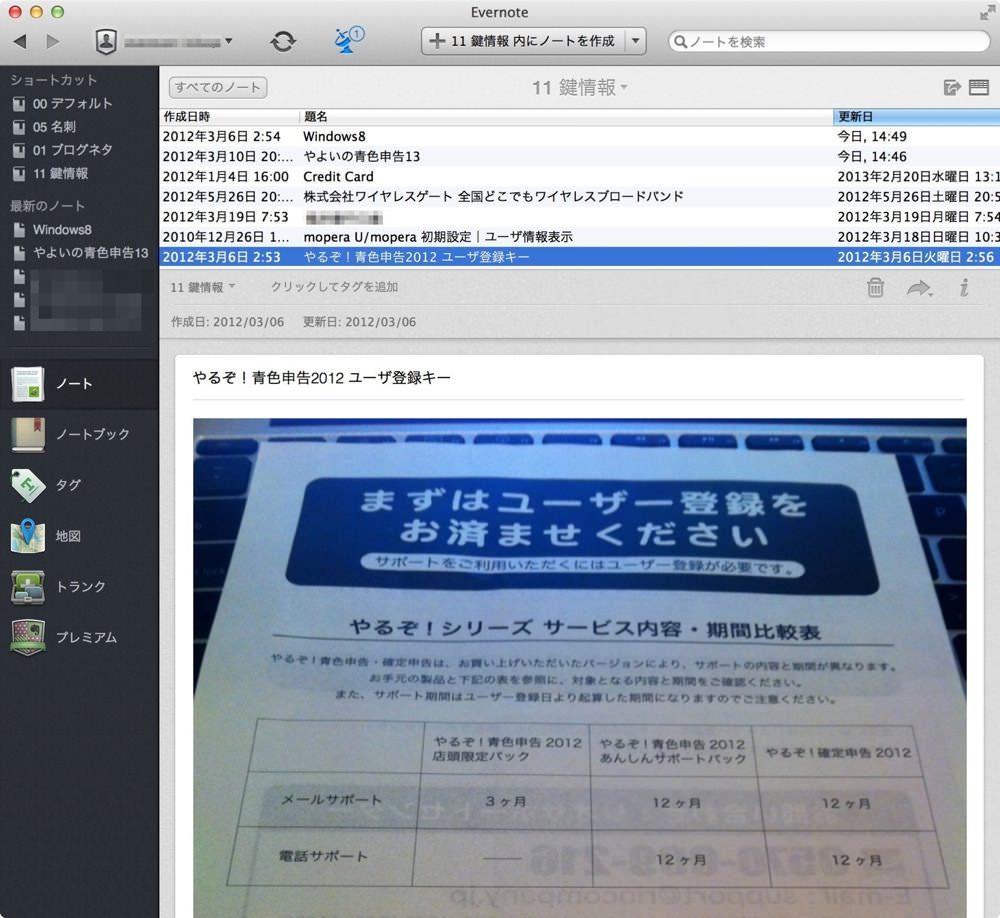Image resolution: width=1000 pixels, height=918 pixels.
Task: Open the activity satellite notification icon
Action: coord(348,40)
